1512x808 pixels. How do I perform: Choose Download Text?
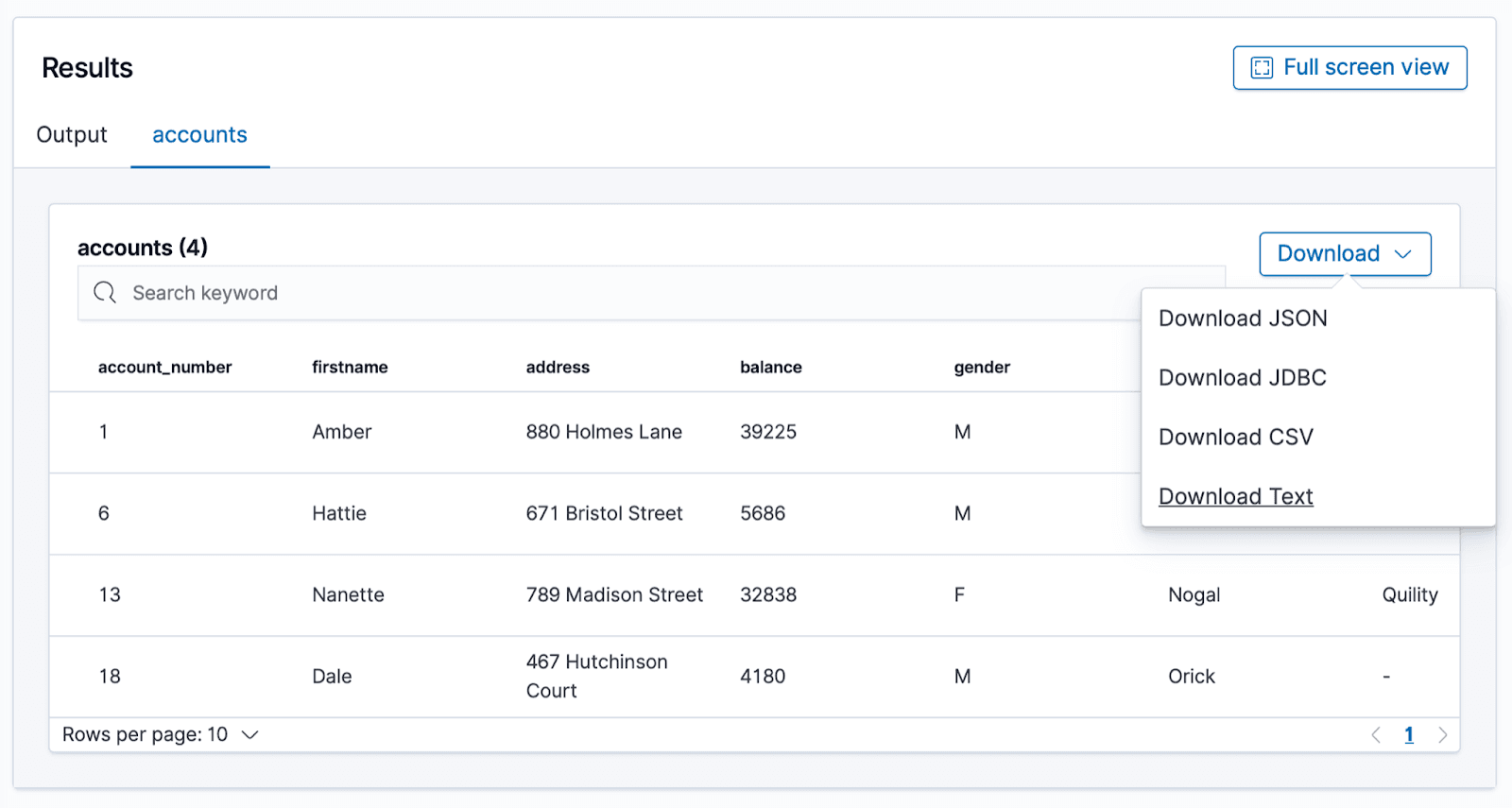click(x=1236, y=497)
